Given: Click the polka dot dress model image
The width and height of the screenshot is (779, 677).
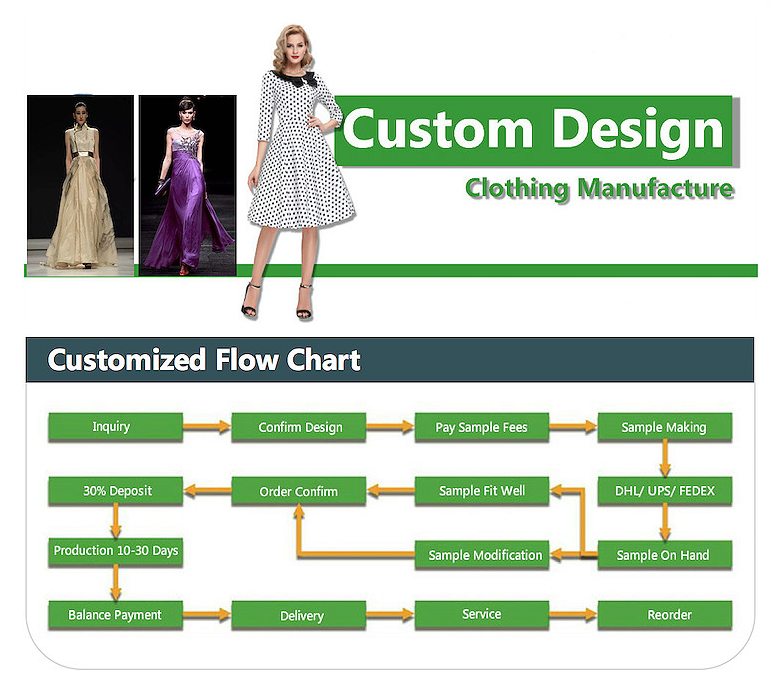Looking at the screenshot, I should [x=297, y=171].
